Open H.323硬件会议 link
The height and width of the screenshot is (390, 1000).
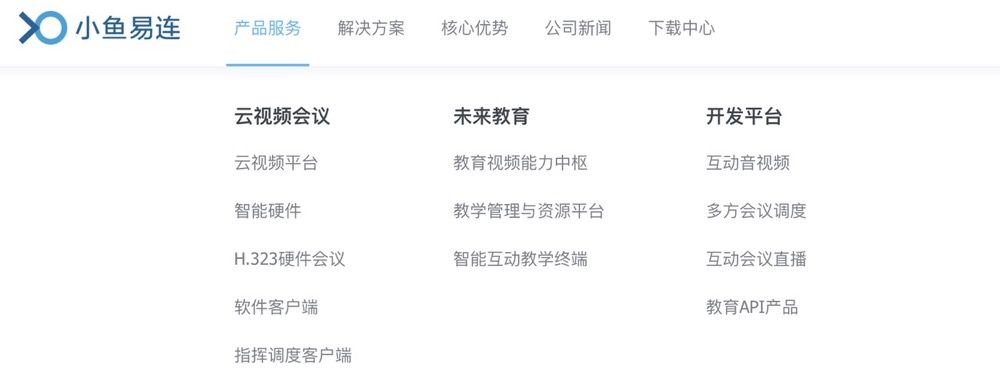290,259
